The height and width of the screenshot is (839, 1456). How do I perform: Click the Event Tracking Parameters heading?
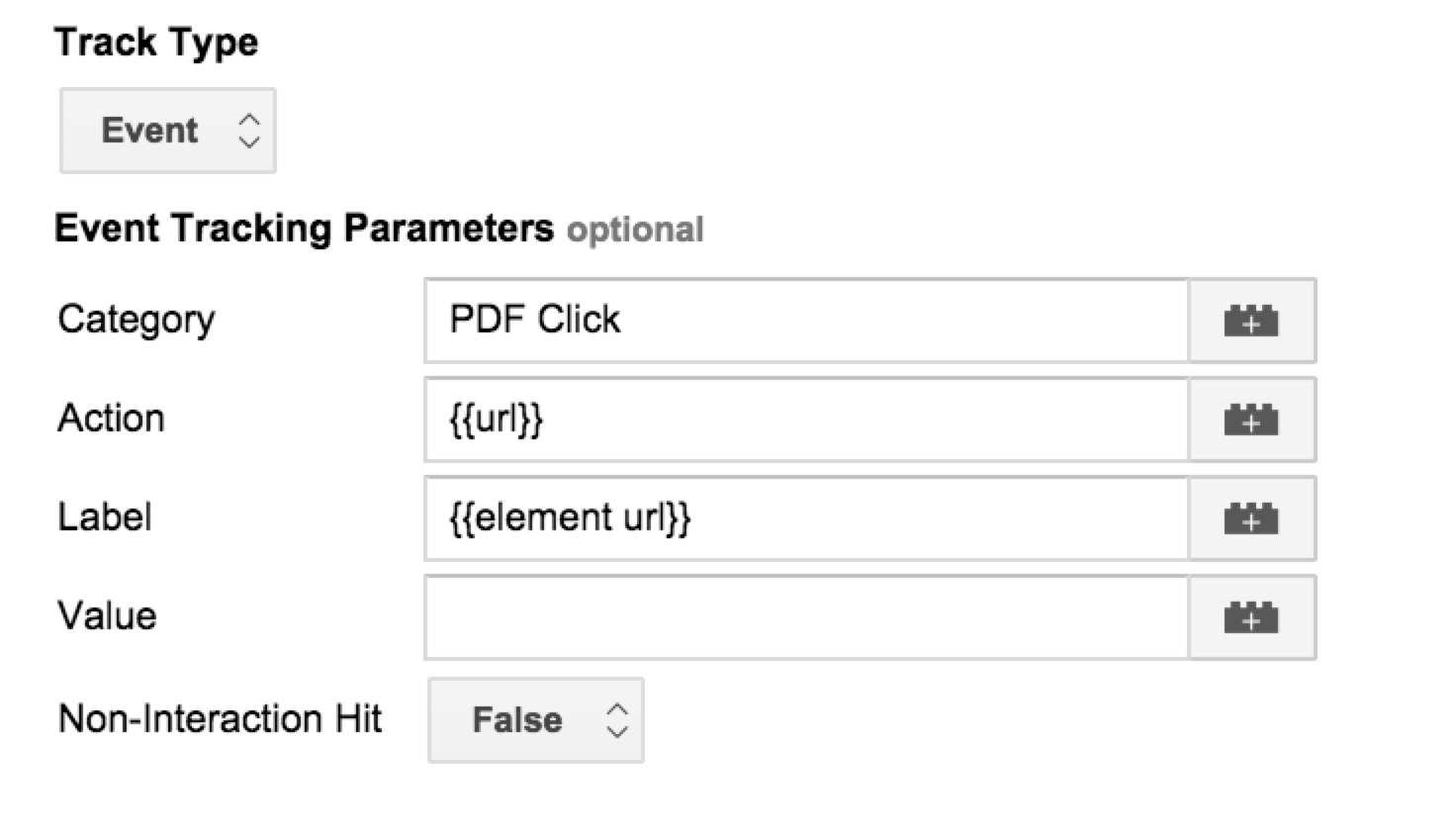click(x=305, y=229)
